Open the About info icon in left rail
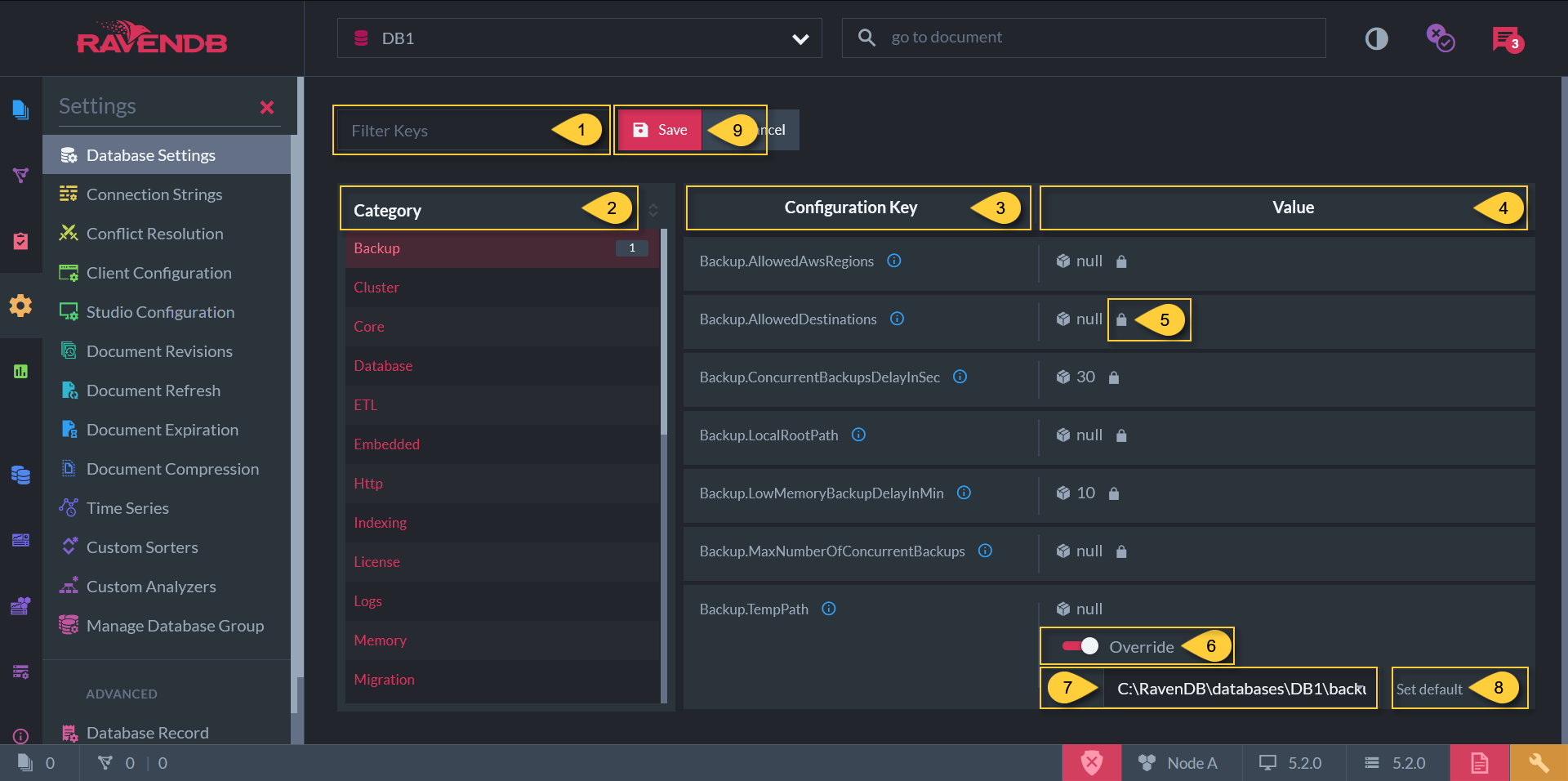 [20, 736]
